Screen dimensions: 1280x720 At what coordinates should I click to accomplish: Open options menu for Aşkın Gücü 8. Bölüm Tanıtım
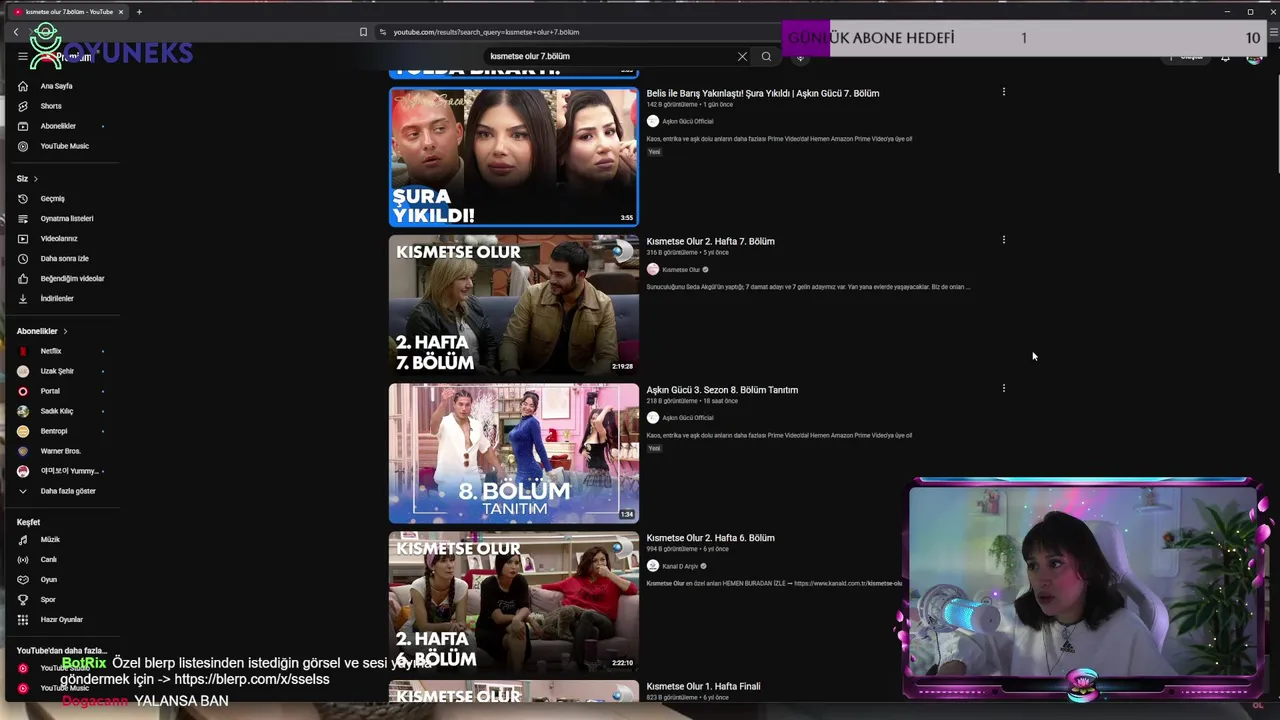[x=1004, y=388]
